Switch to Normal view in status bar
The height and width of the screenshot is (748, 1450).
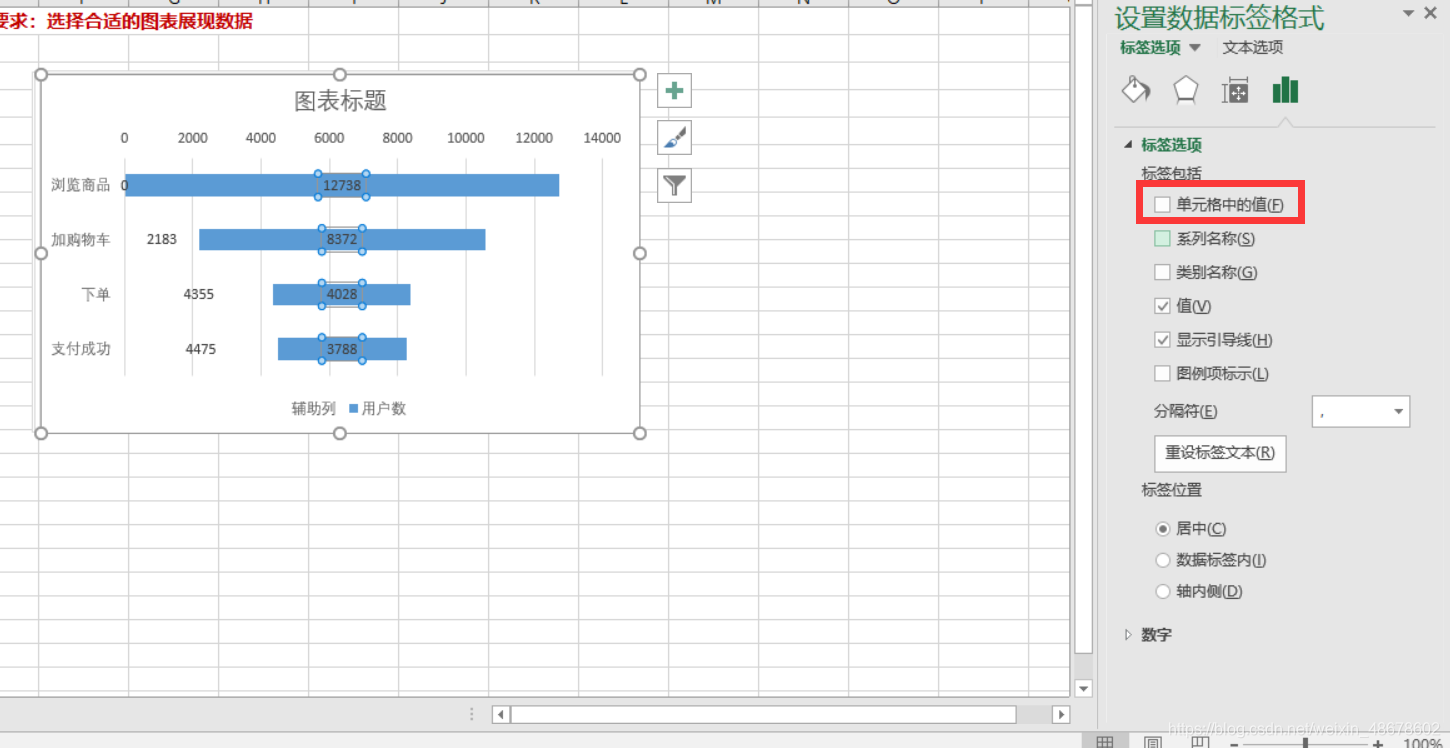[1105, 742]
